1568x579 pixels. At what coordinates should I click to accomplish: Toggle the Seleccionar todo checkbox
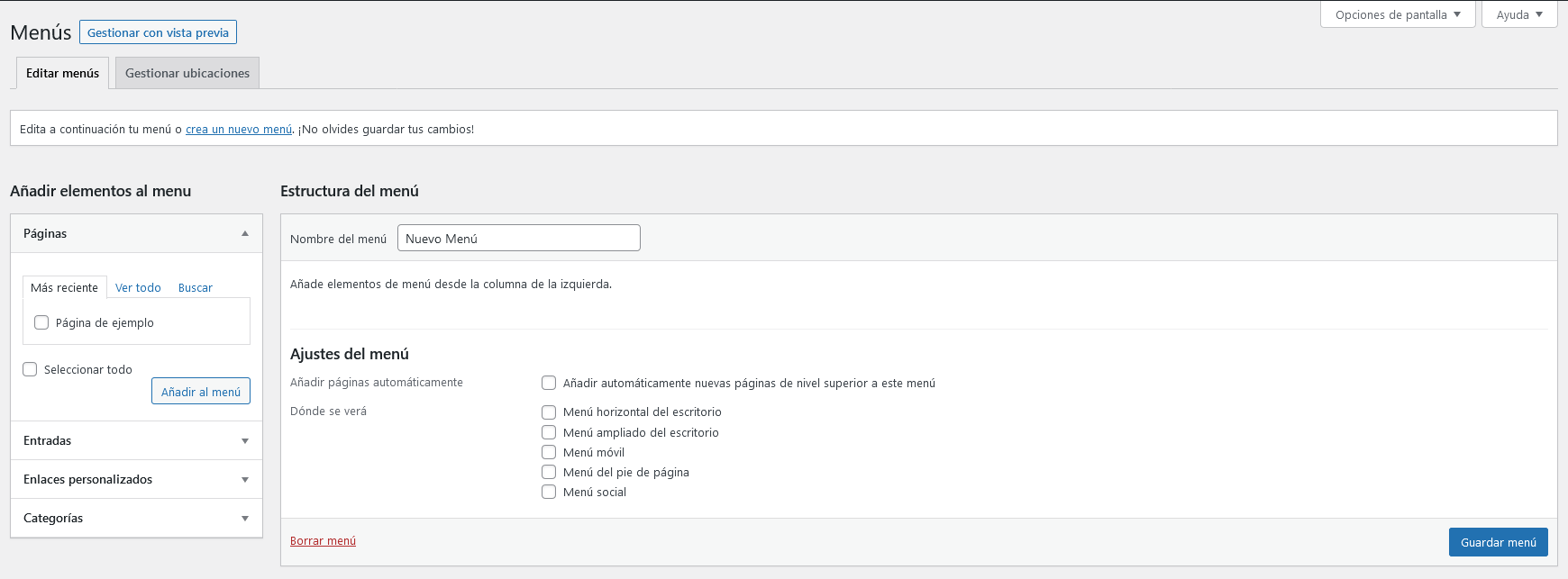30,369
